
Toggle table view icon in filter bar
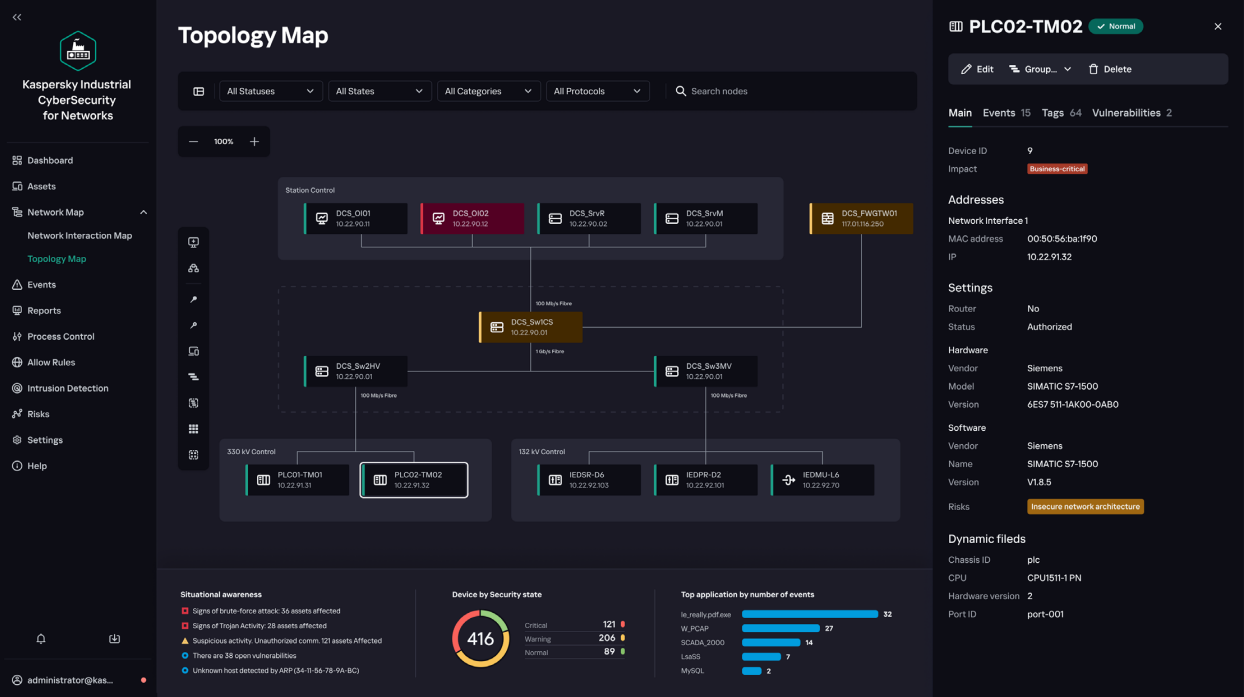(199, 91)
